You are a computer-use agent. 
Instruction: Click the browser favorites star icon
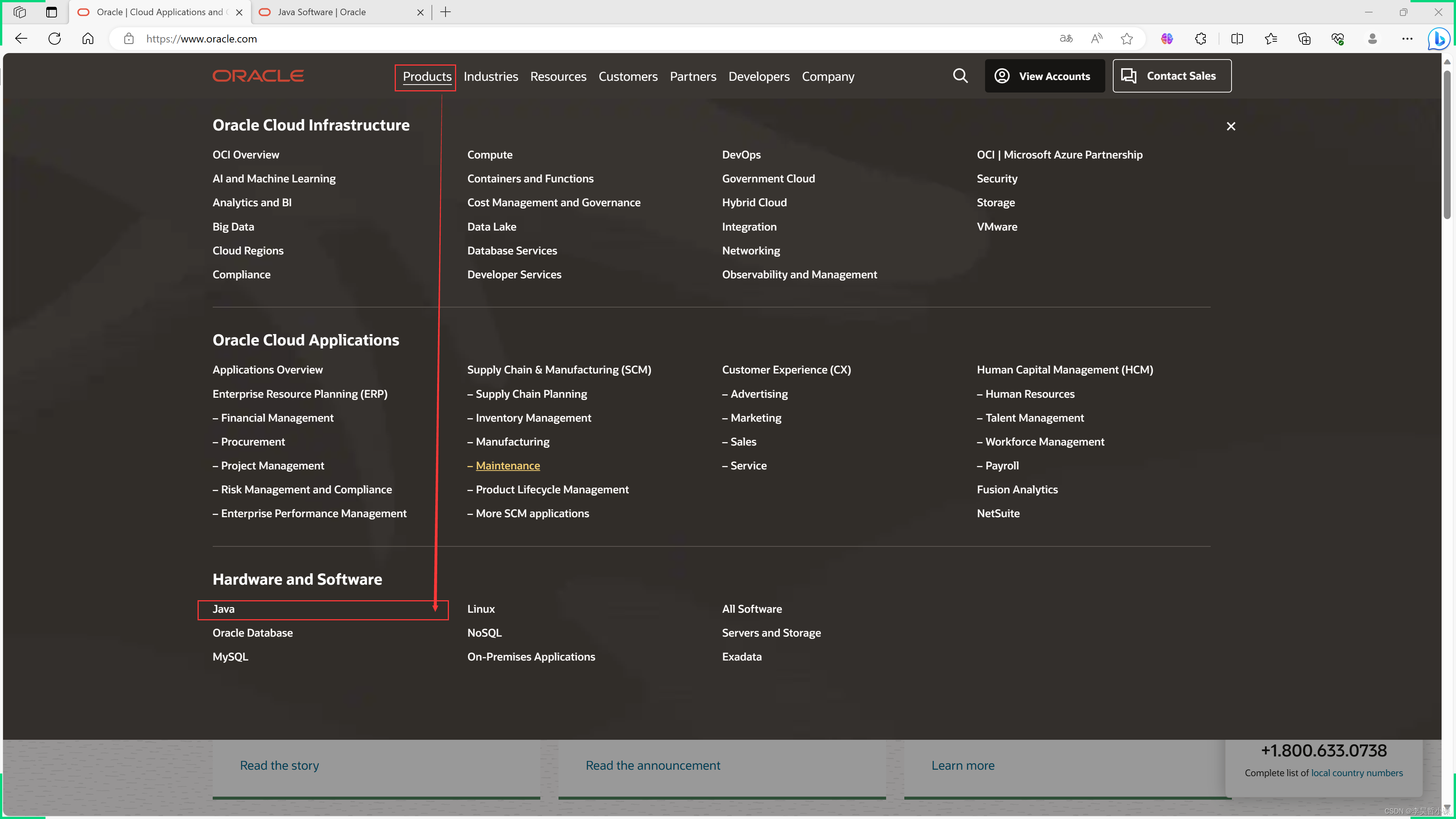(1127, 38)
